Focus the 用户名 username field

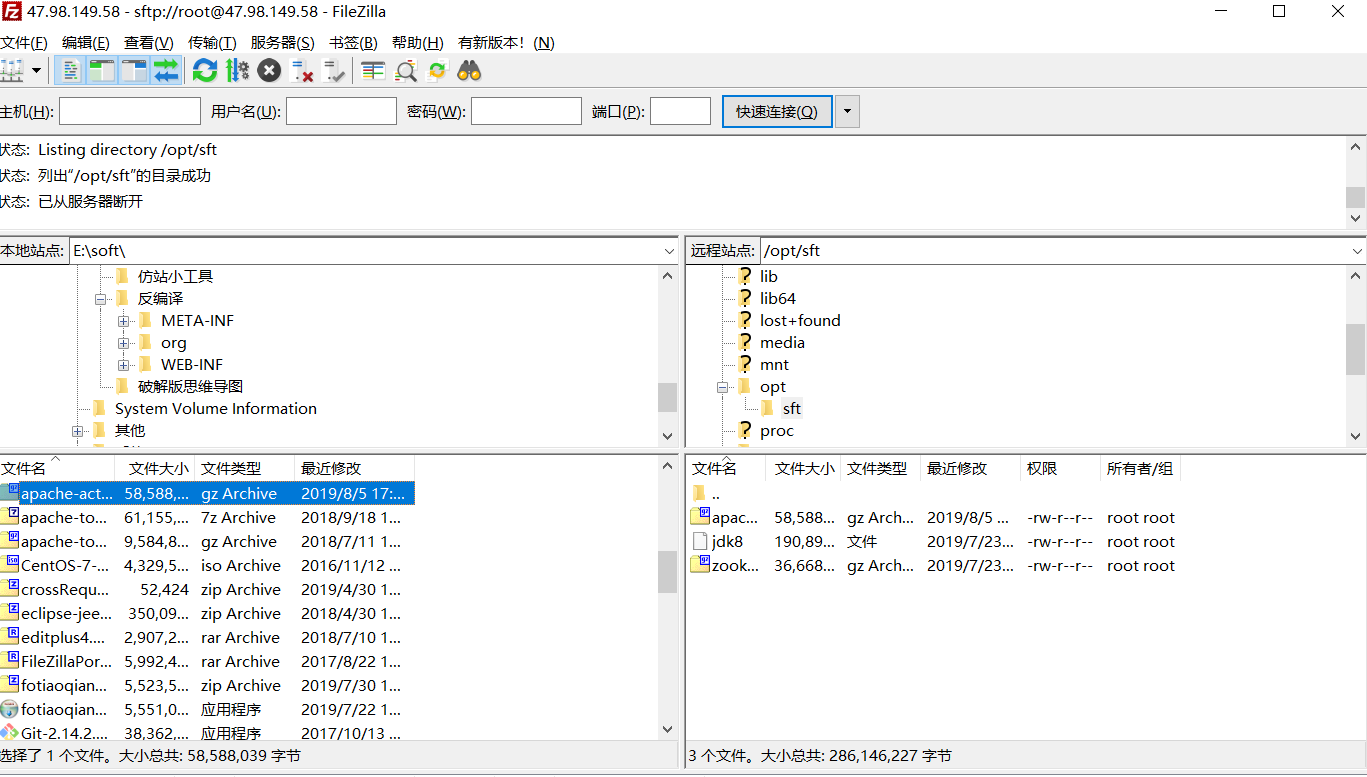(341, 111)
